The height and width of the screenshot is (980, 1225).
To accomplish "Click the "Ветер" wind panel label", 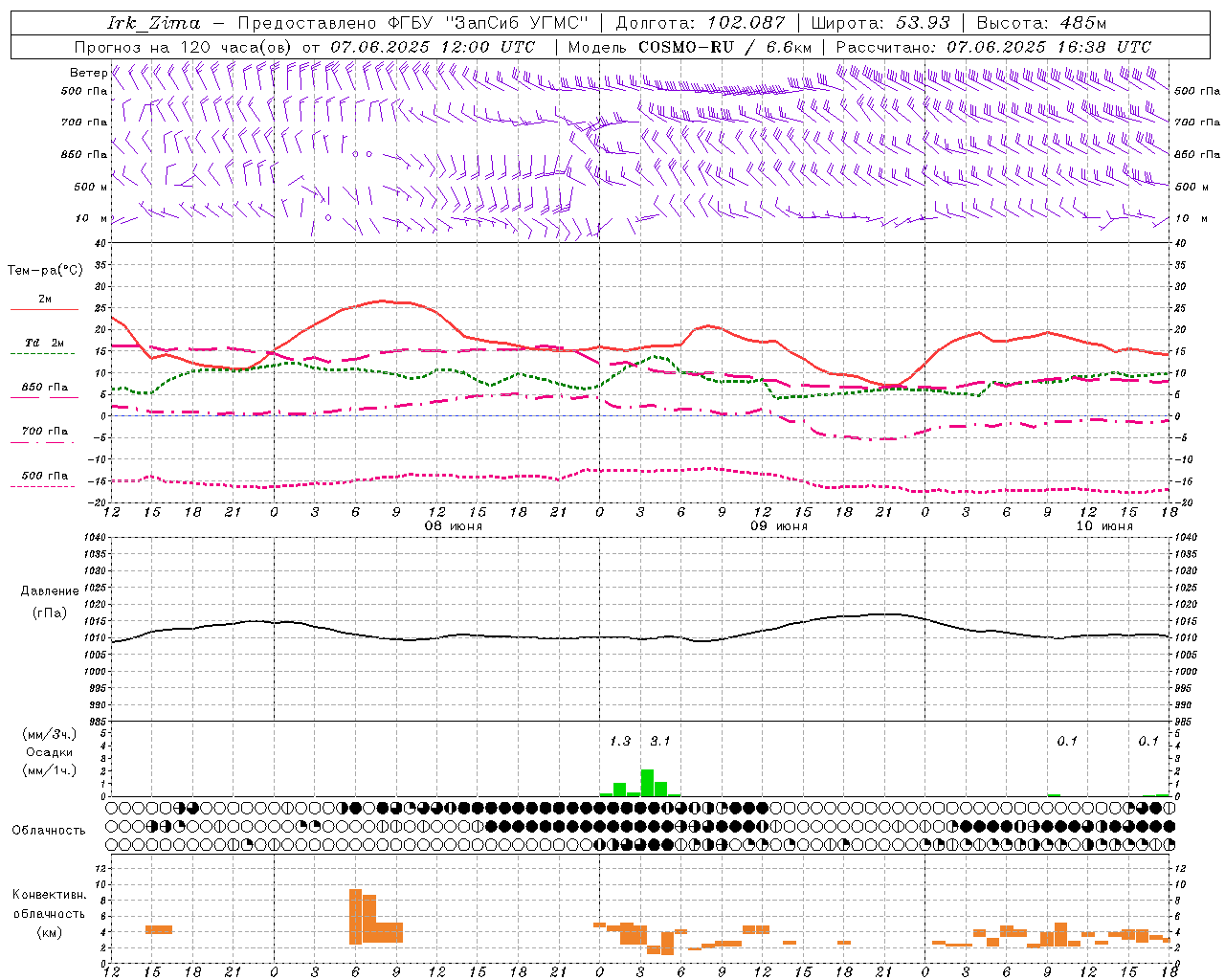I will [89, 73].
